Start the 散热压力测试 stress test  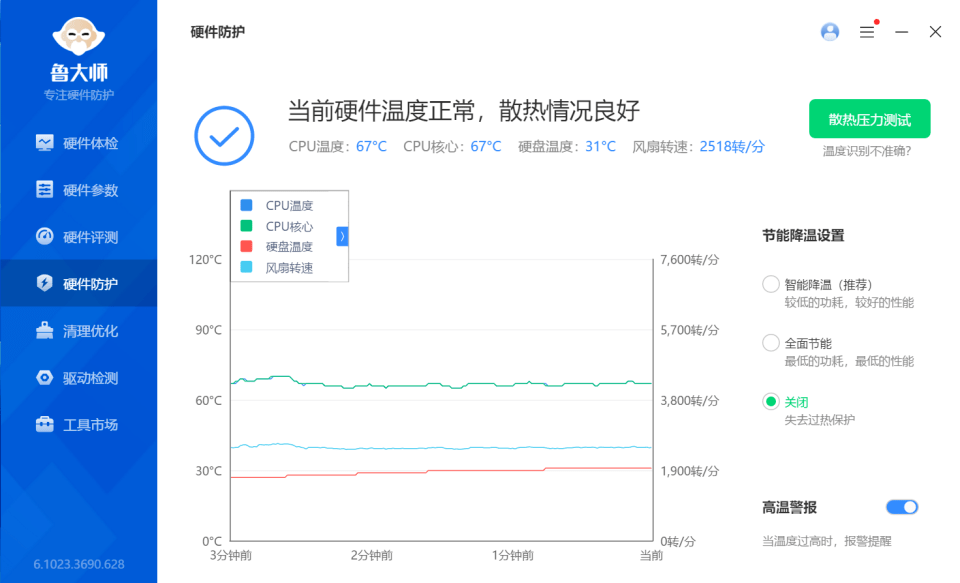point(869,118)
